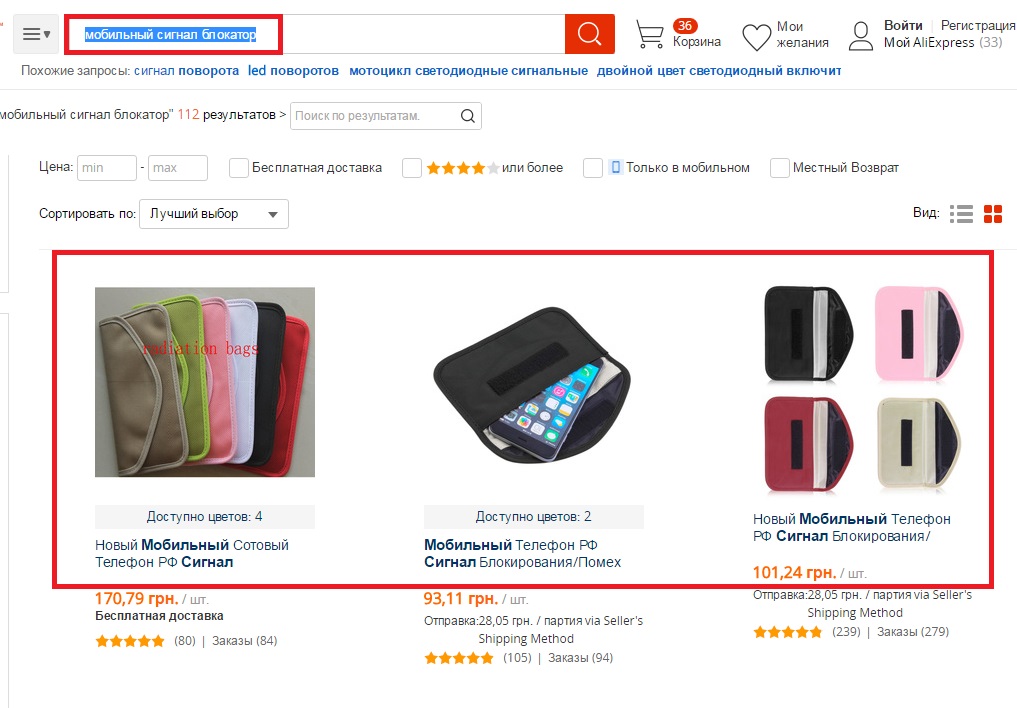1017x708 pixels.
Task: Expand the Лучший выбор sort dropdown
Action: click(x=214, y=214)
